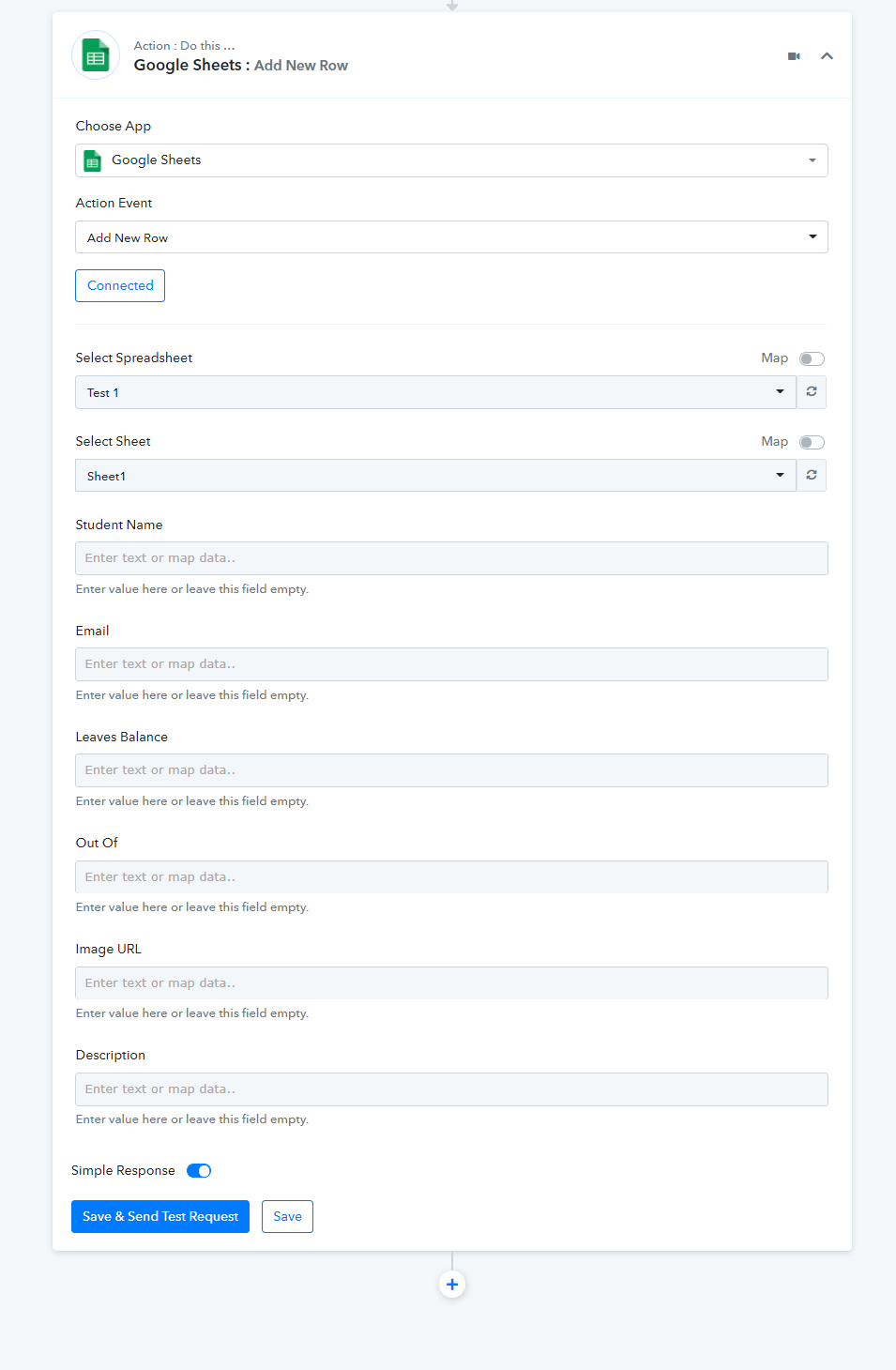Viewport: 896px width, 1370px height.
Task: Click the 'Action : Do this ...' label
Action: 184,46
